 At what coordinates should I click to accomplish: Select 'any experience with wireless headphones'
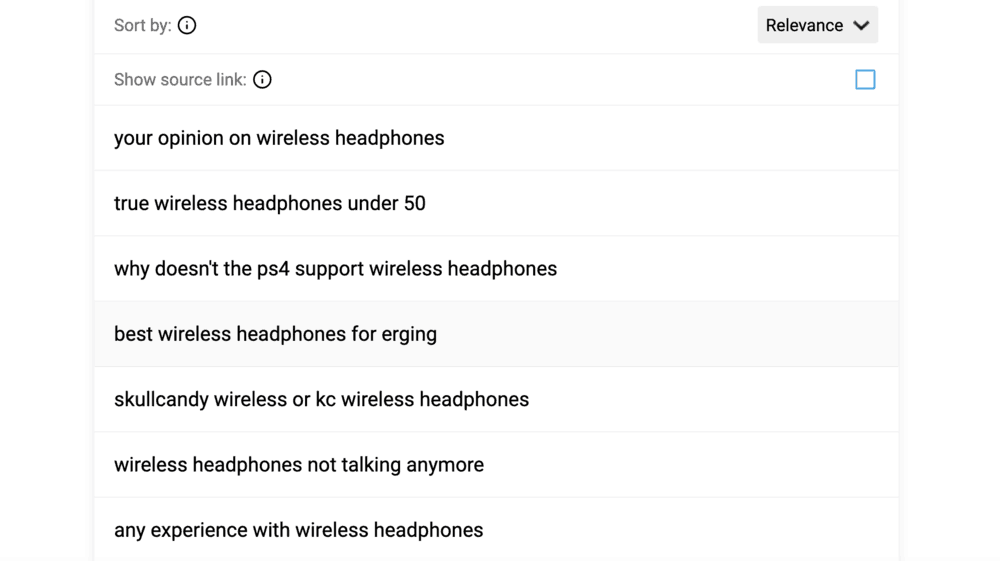click(298, 530)
